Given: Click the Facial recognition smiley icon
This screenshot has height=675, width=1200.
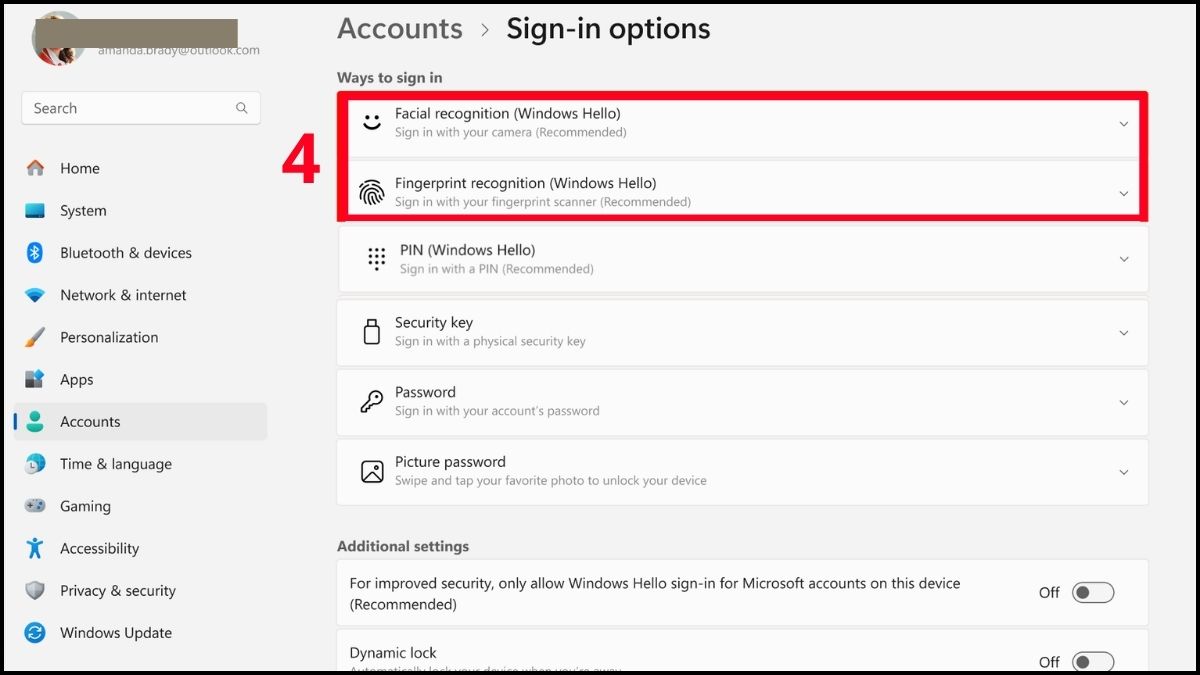Looking at the screenshot, I should click(x=372, y=122).
